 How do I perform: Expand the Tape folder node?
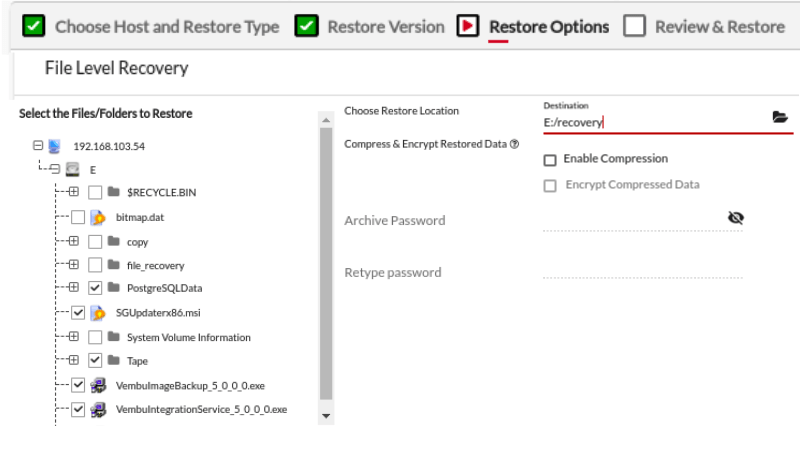[x=74, y=361]
